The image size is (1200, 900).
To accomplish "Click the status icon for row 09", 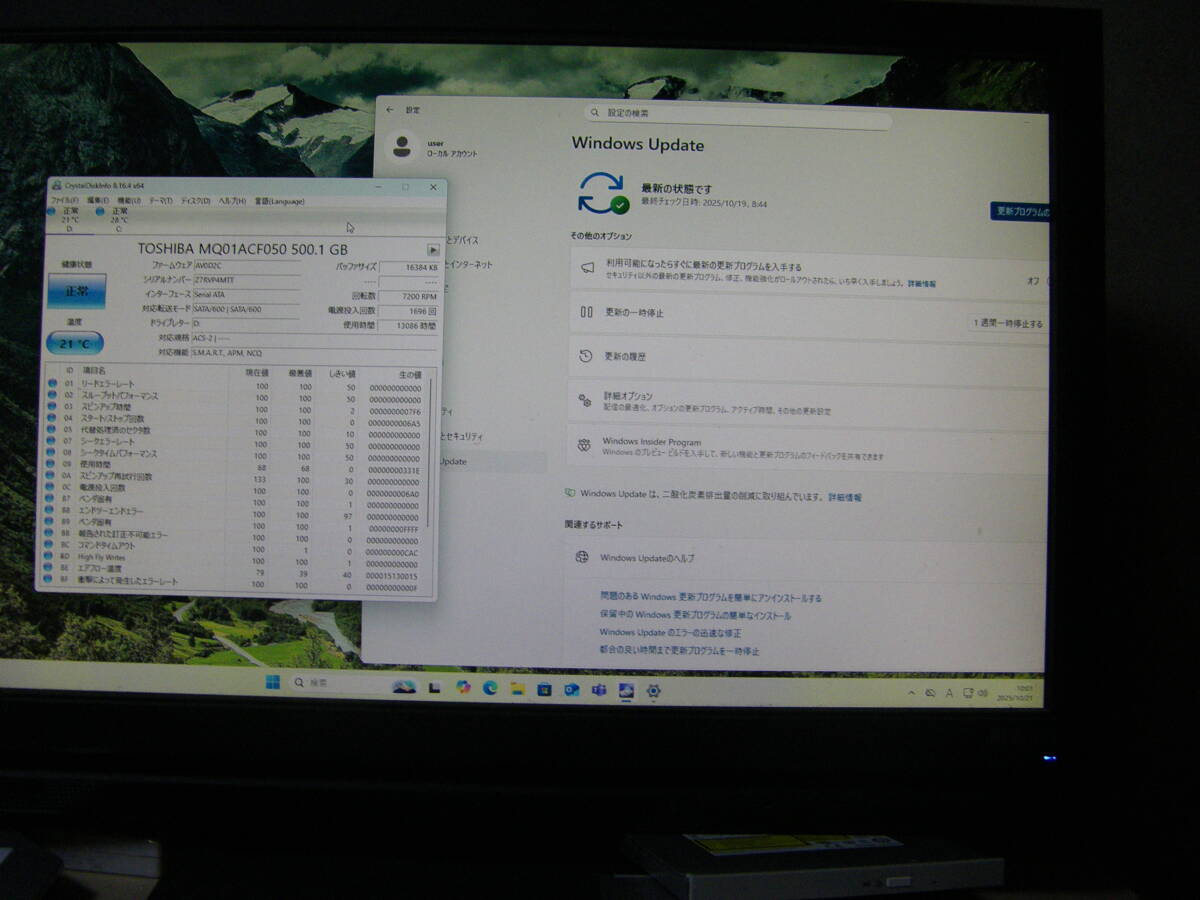I will click(x=51, y=465).
